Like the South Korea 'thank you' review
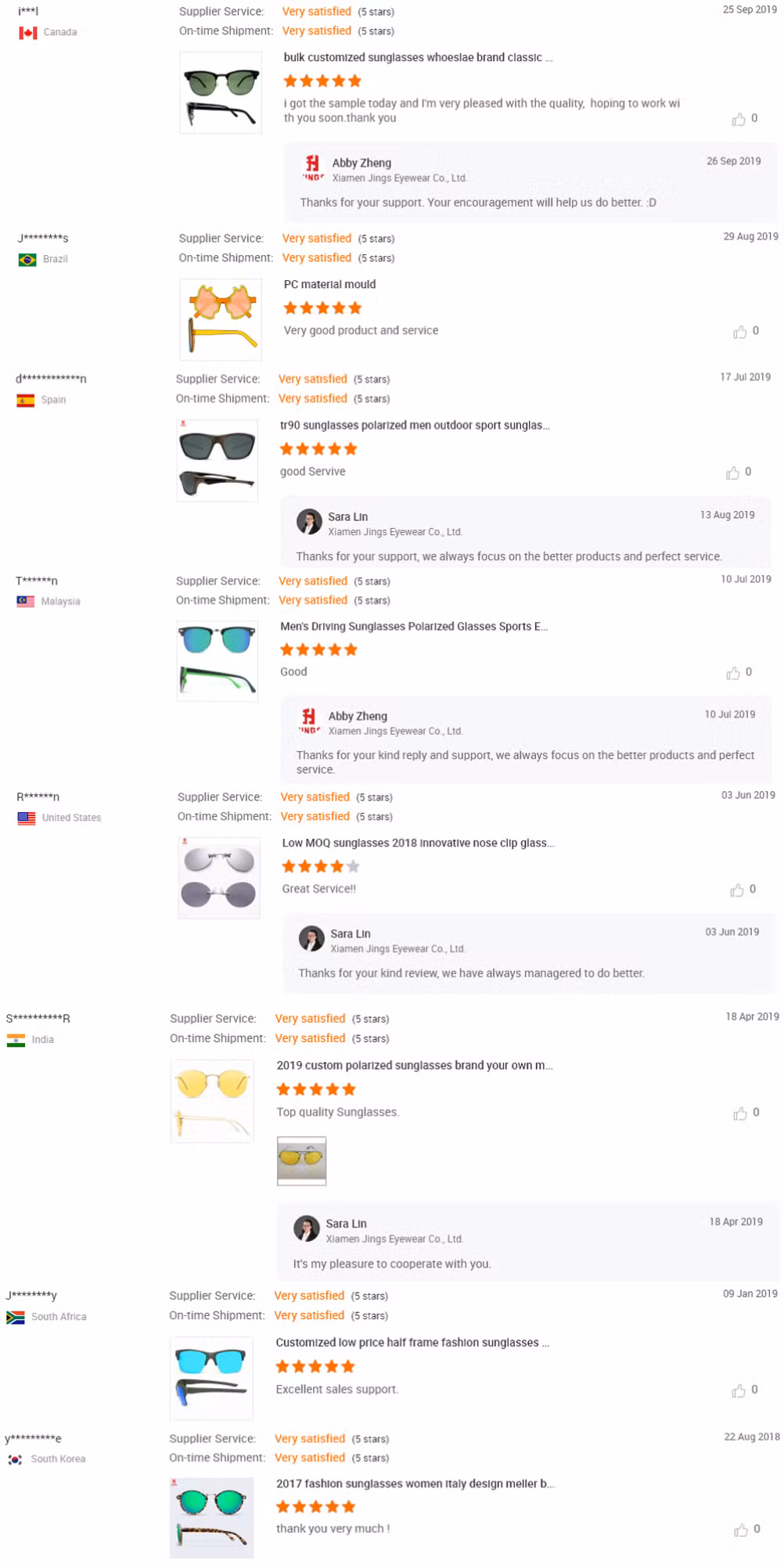Viewport: 784px width, 1568px height. pyautogui.click(x=741, y=1530)
